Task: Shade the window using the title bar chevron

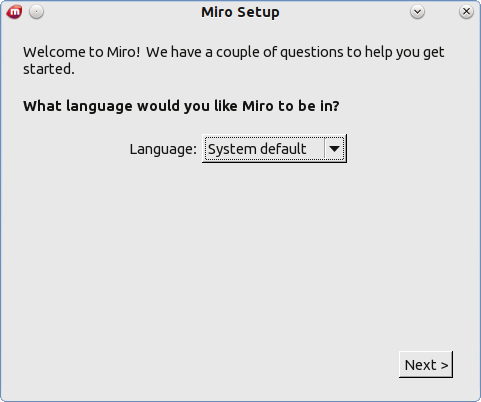Action: click(417, 12)
